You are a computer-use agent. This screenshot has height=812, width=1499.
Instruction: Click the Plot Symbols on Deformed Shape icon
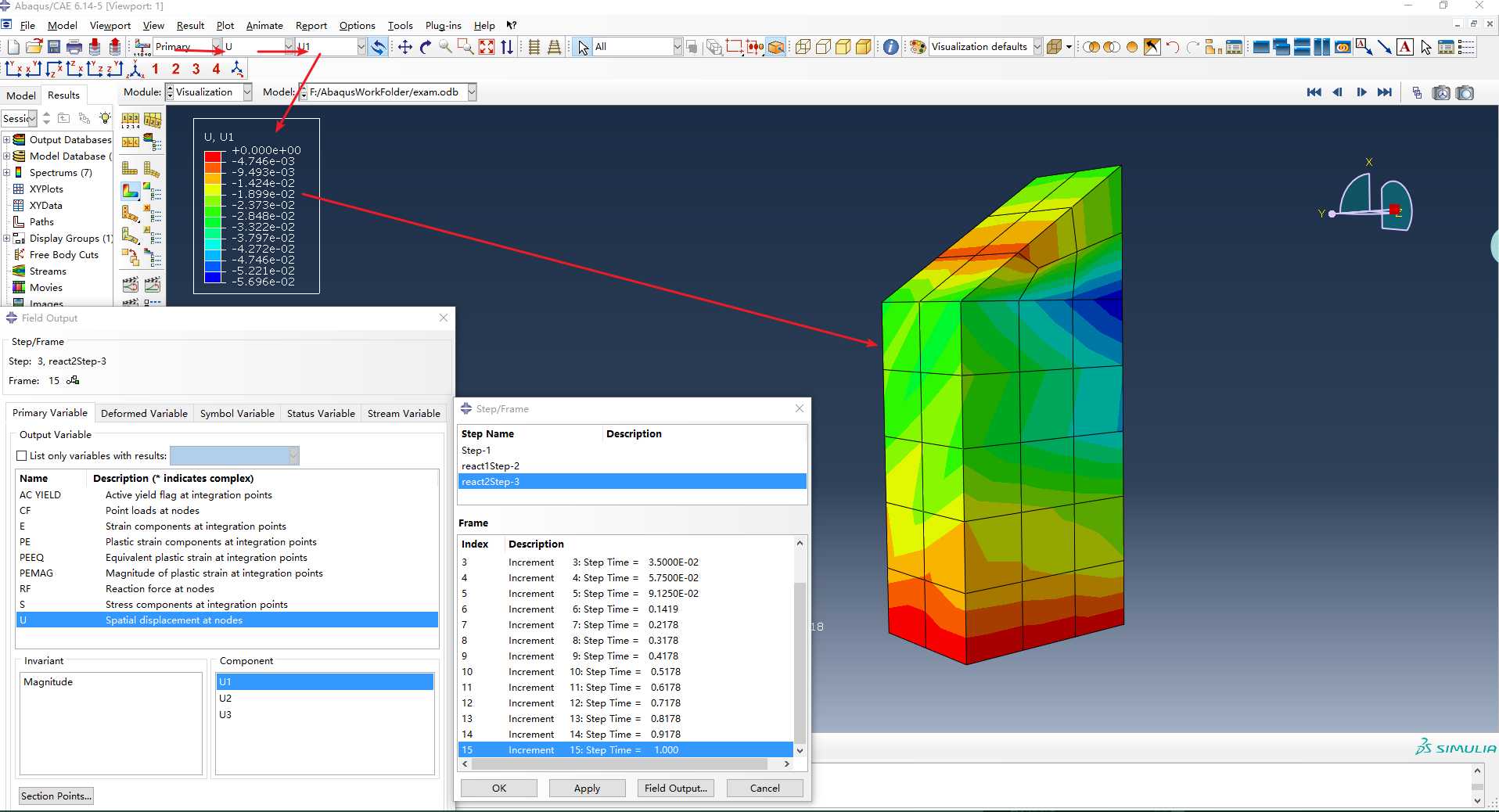pyautogui.click(x=130, y=214)
